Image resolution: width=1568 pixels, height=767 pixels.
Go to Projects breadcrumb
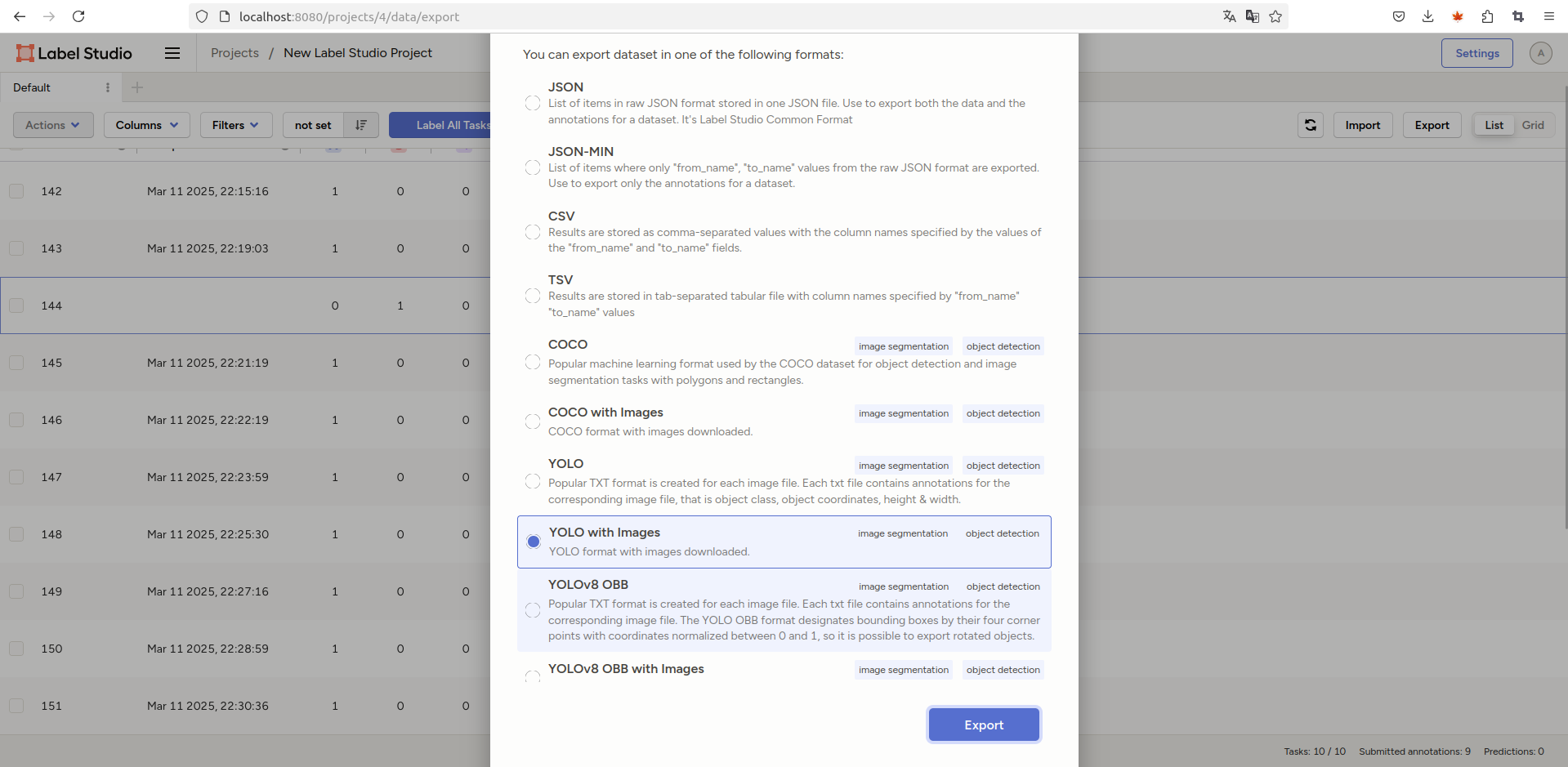coord(235,53)
